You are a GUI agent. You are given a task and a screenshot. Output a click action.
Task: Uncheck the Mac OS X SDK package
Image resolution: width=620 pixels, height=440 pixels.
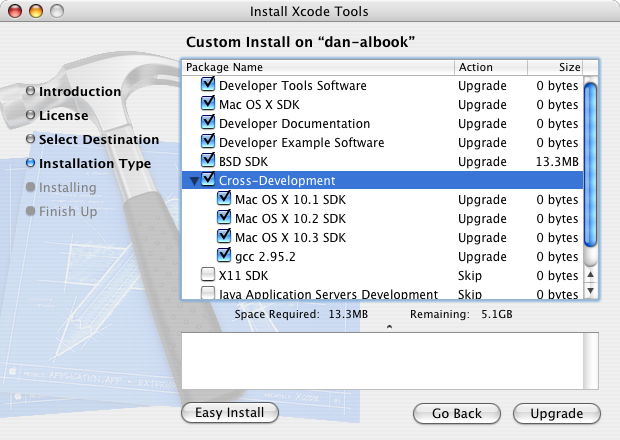click(x=208, y=105)
